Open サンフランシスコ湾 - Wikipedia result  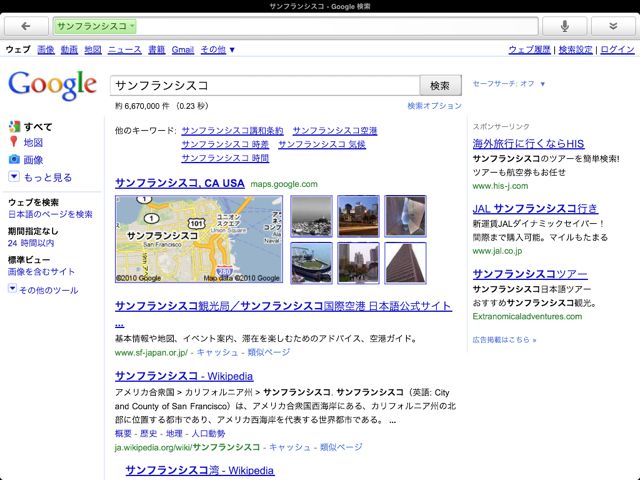[x=200, y=470]
